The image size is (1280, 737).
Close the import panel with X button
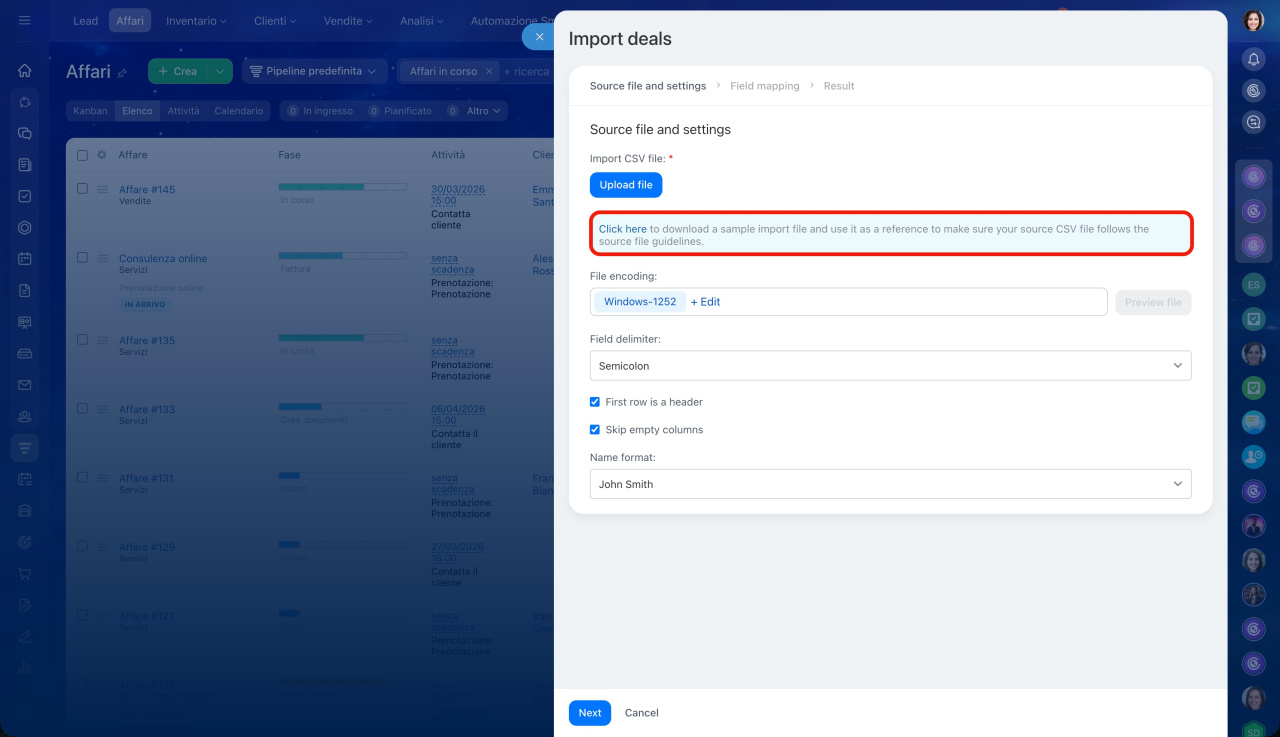[539, 37]
